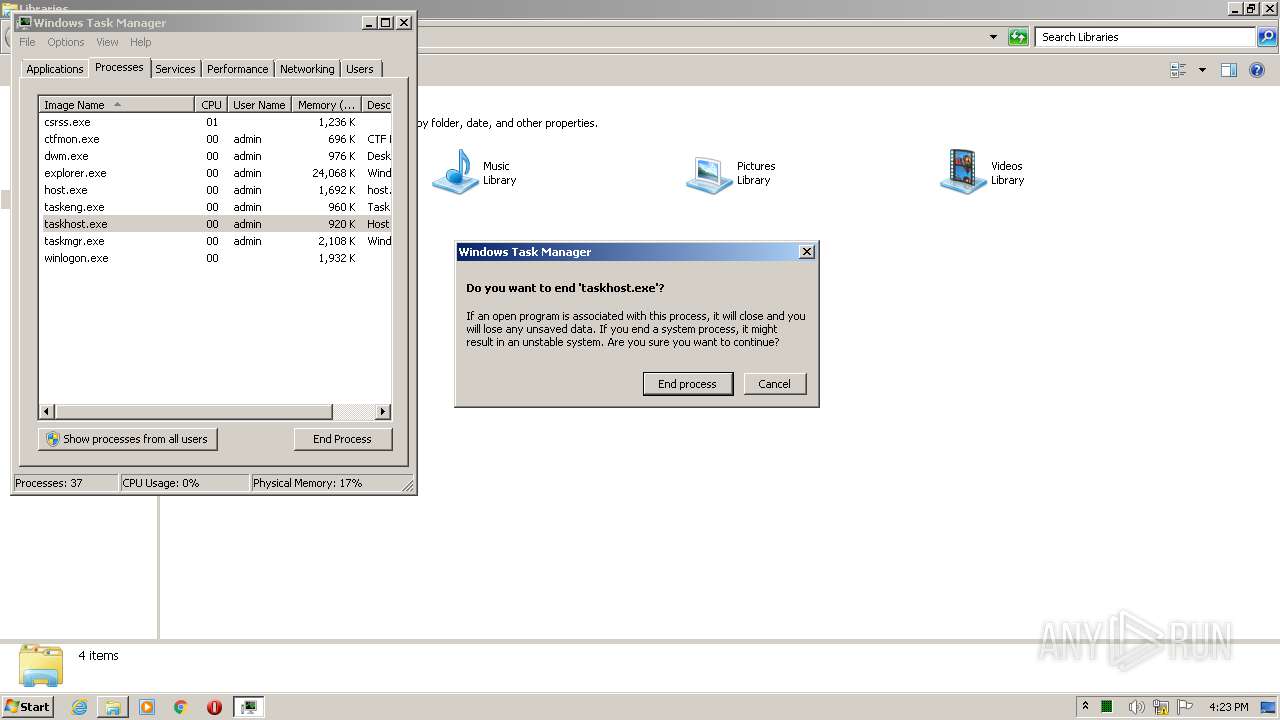Screen dimensions: 1280x720
Task: Click Cancel in the end process dialog
Action: pyautogui.click(x=774, y=384)
